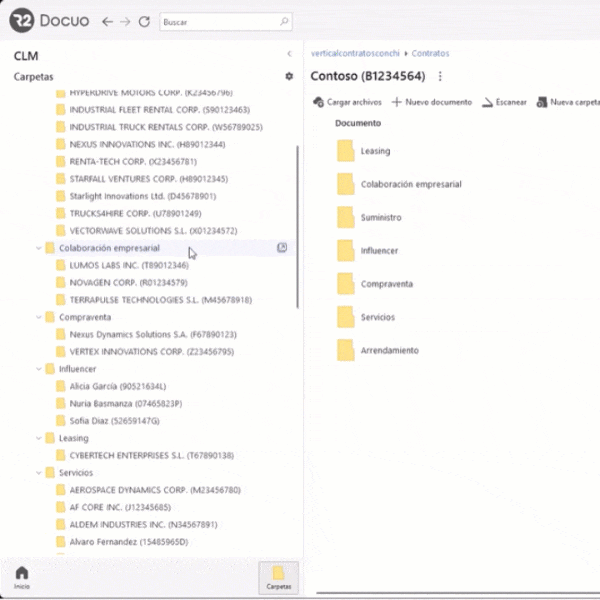Click the Colaboración empresarial row action icon
Screen dimensions: 600x600
(x=282, y=248)
